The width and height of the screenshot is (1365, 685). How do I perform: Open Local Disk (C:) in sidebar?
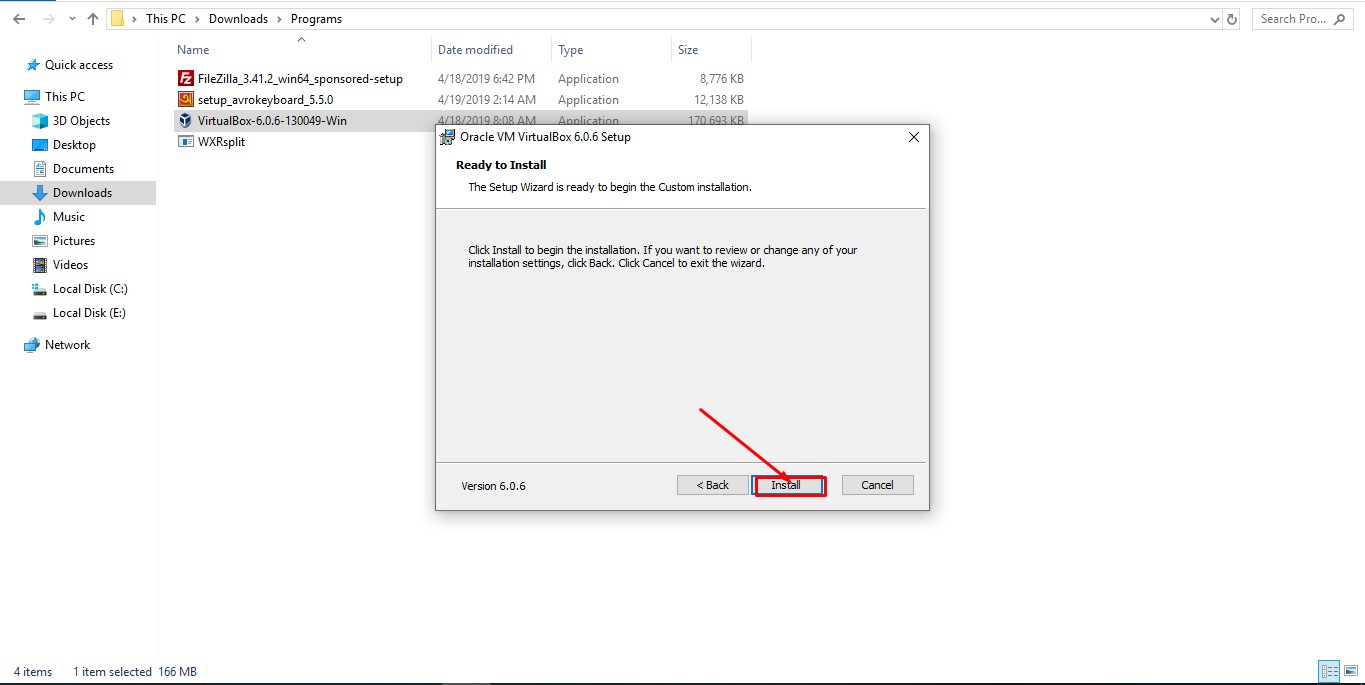(x=90, y=289)
